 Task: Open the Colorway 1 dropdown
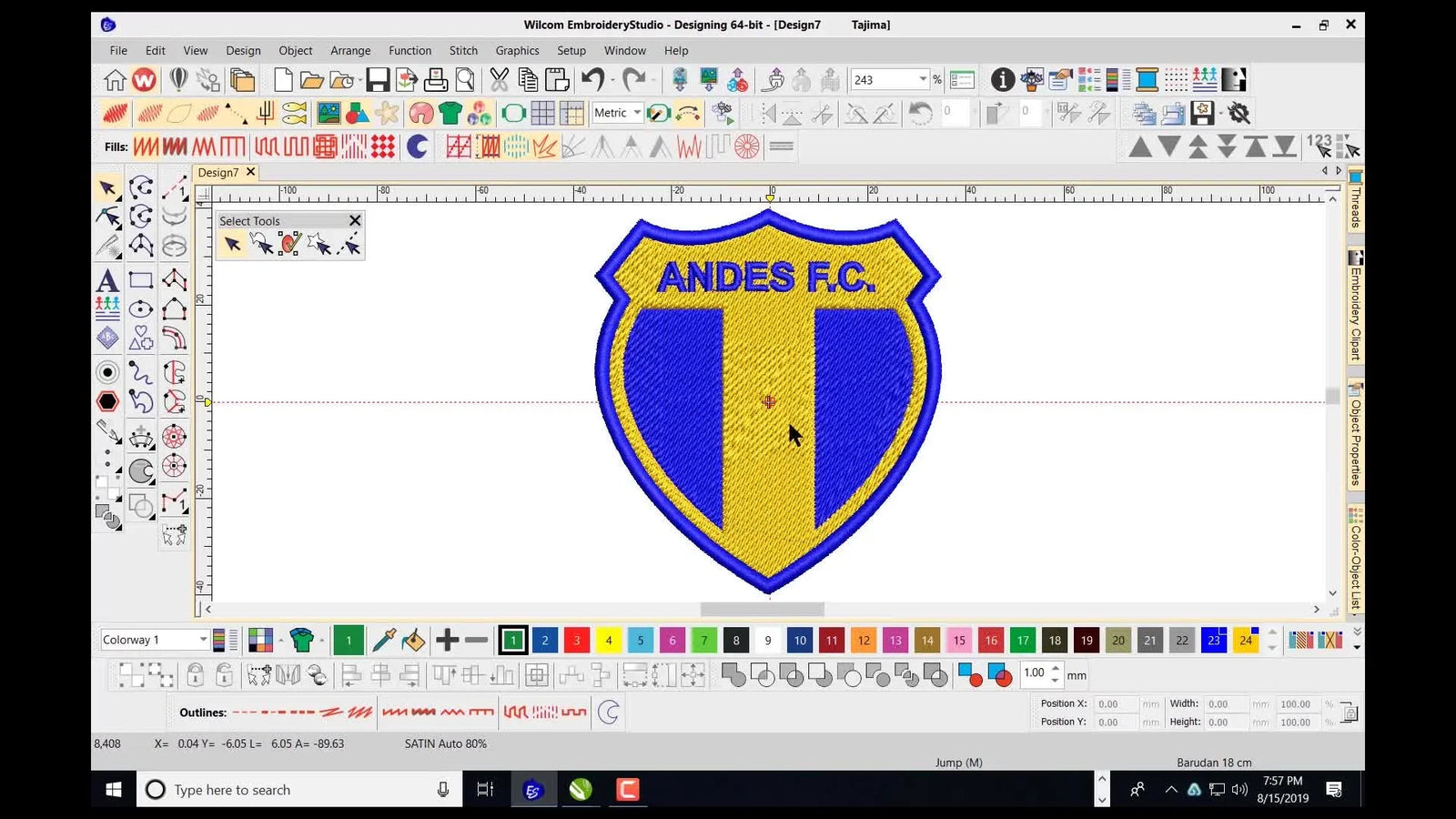[x=203, y=640]
